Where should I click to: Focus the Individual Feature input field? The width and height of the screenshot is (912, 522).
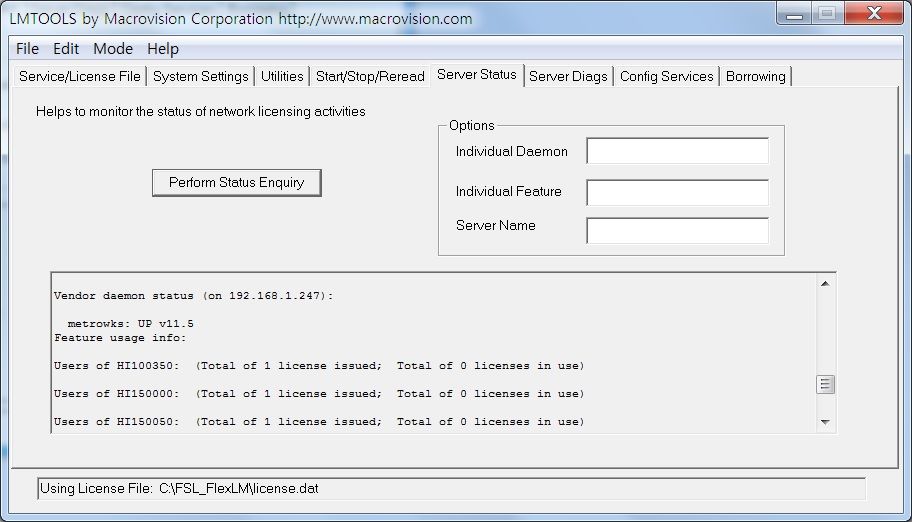(678, 193)
